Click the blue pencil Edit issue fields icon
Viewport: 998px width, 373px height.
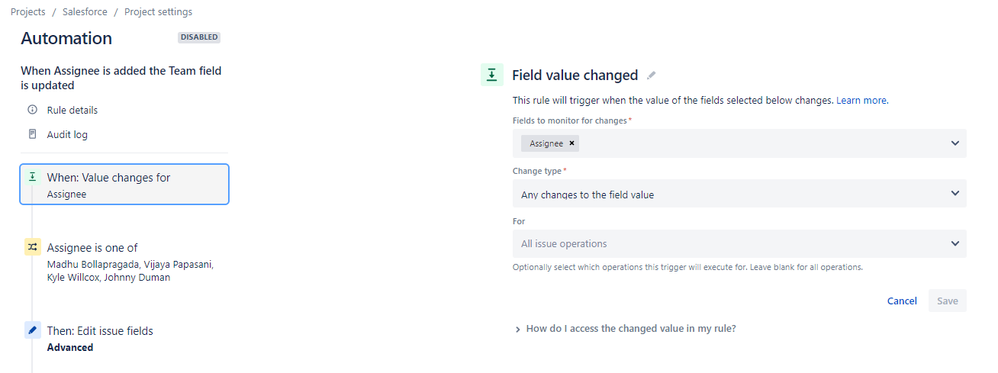32,330
